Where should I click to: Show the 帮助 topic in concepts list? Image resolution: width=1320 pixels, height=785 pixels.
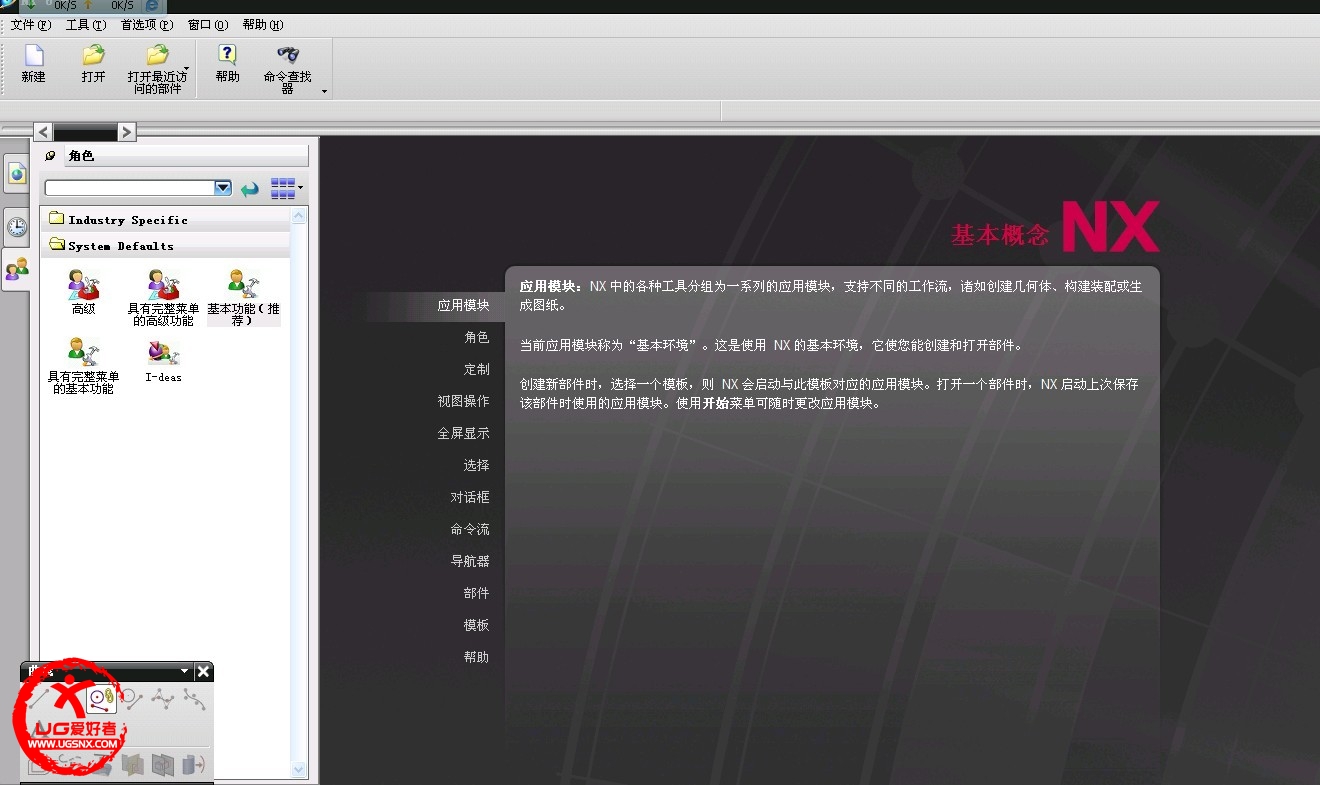click(477, 658)
